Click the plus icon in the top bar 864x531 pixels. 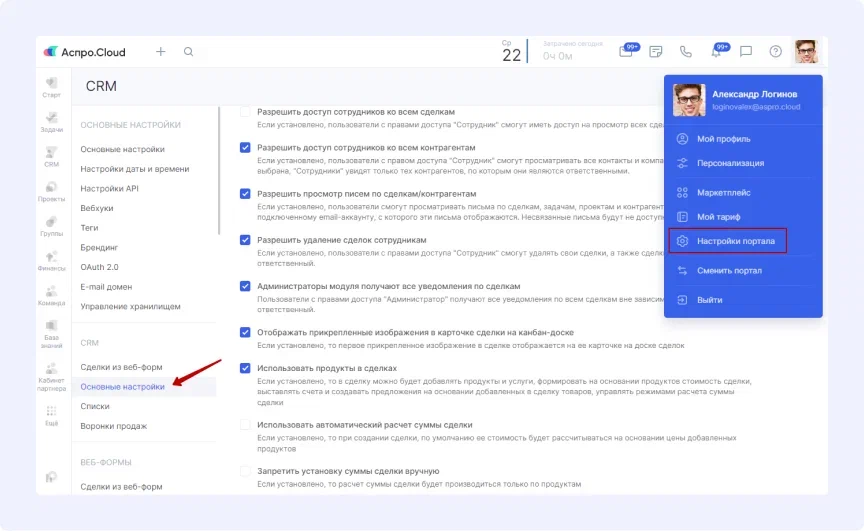(160, 52)
